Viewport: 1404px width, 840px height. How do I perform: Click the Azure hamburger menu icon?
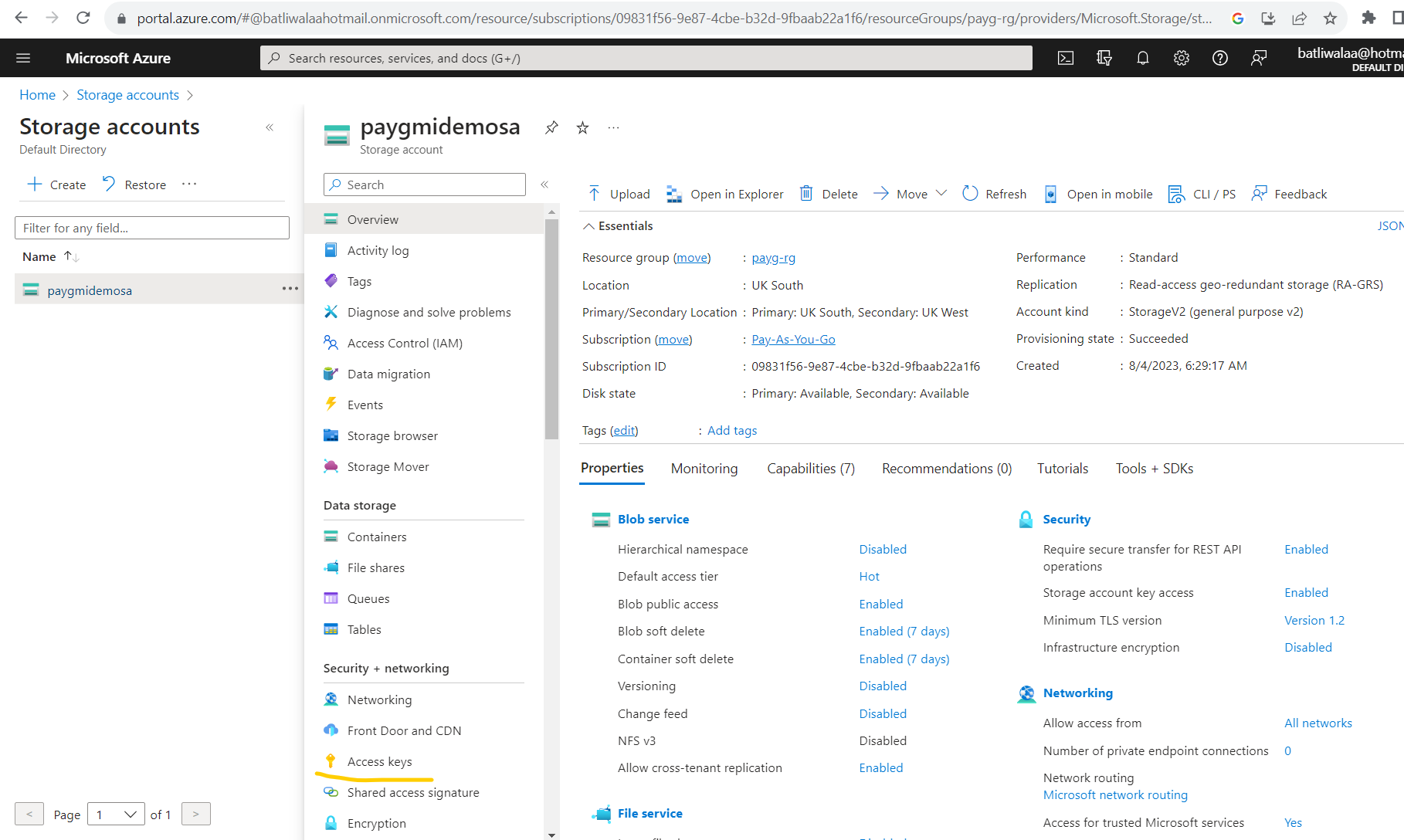click(23, 58)
